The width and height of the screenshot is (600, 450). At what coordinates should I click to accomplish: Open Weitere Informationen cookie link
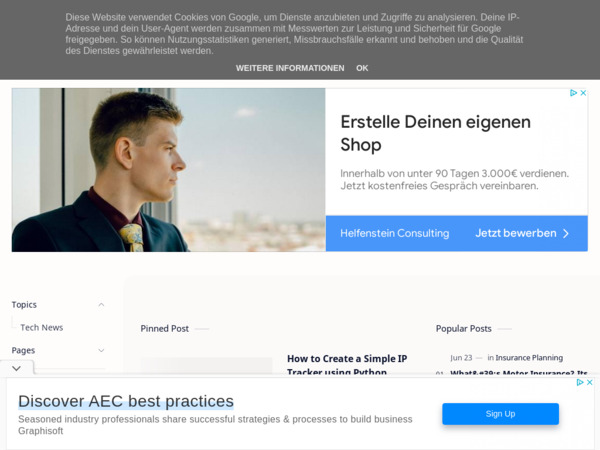click(290, 68)
